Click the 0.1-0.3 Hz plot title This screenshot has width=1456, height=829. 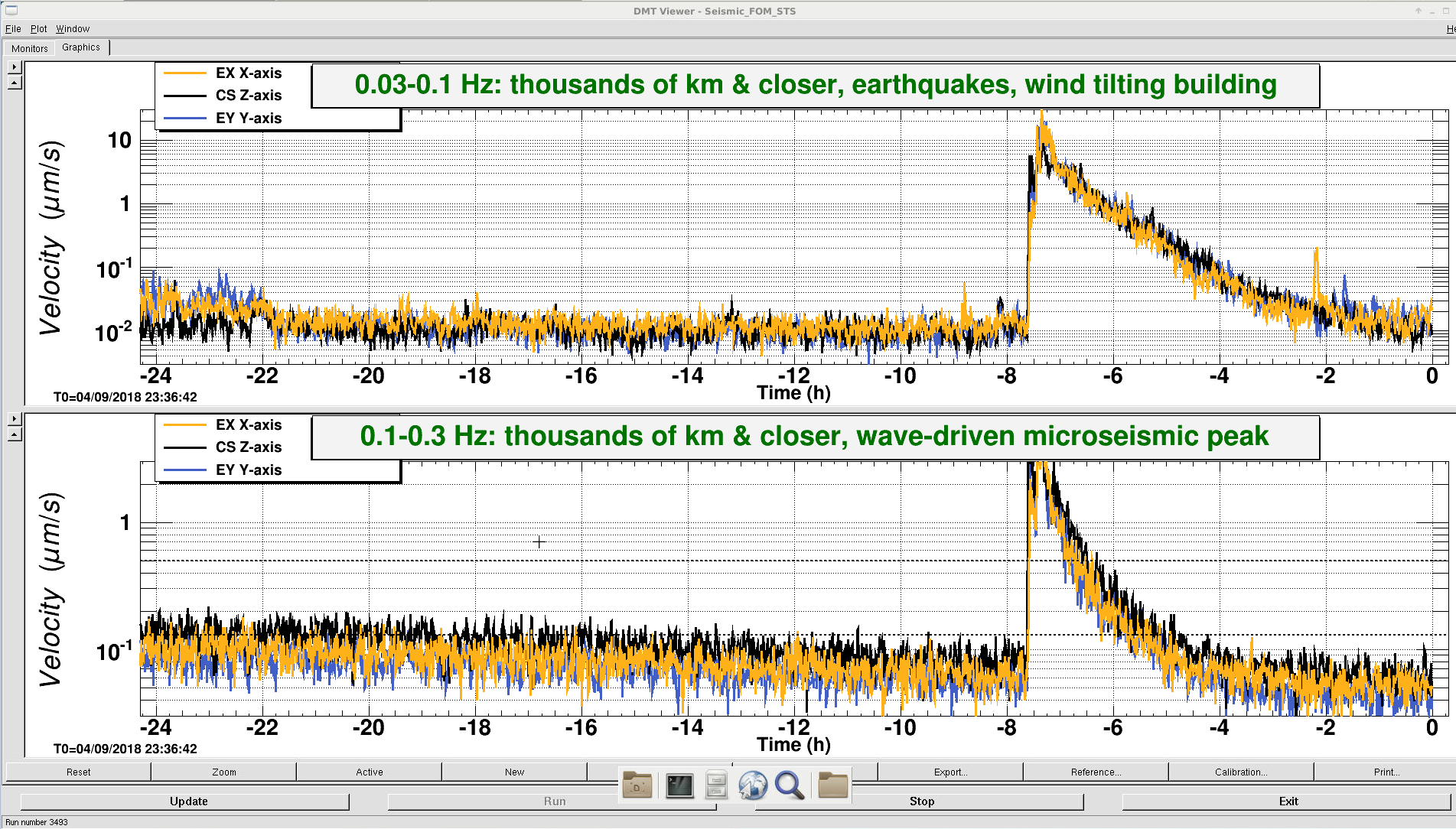[x=816, y=437]
